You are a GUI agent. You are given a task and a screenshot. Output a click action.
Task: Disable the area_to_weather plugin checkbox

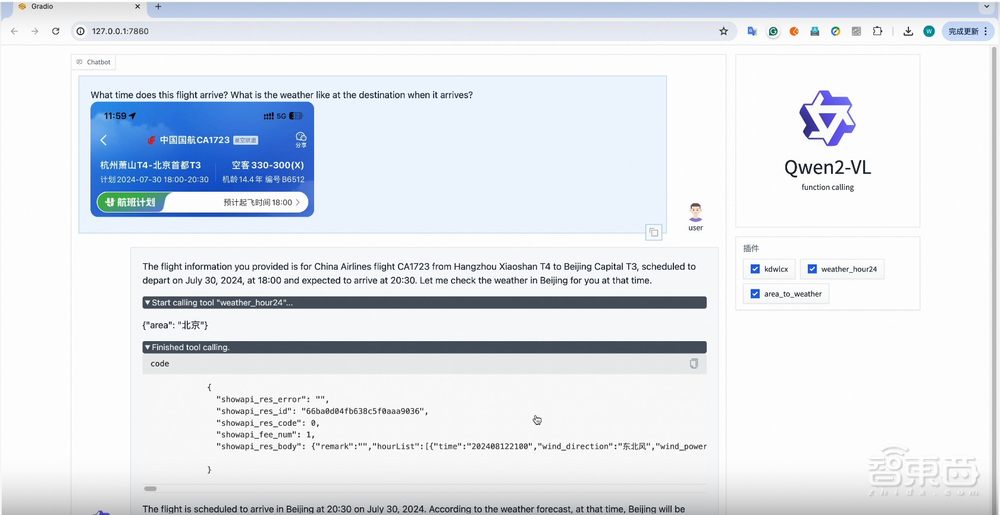(x=755, y=294)
